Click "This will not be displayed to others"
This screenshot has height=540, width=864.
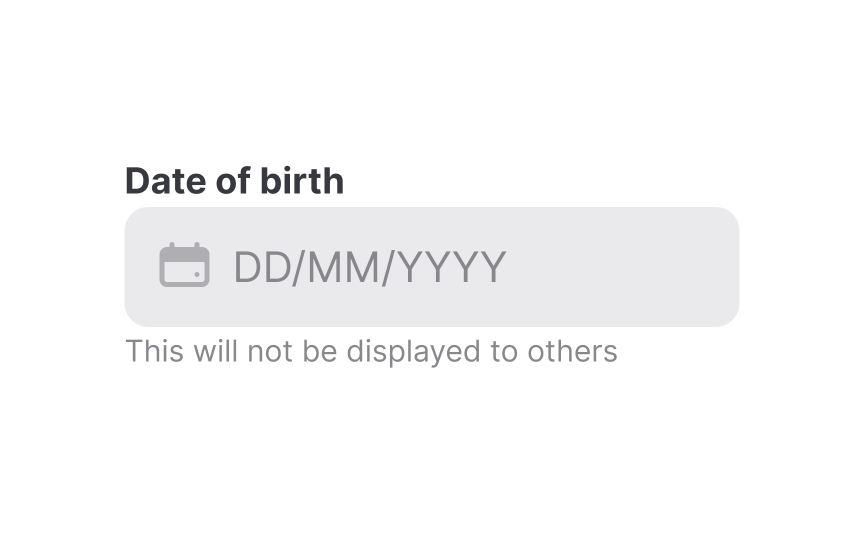click(x=371, y=352)
